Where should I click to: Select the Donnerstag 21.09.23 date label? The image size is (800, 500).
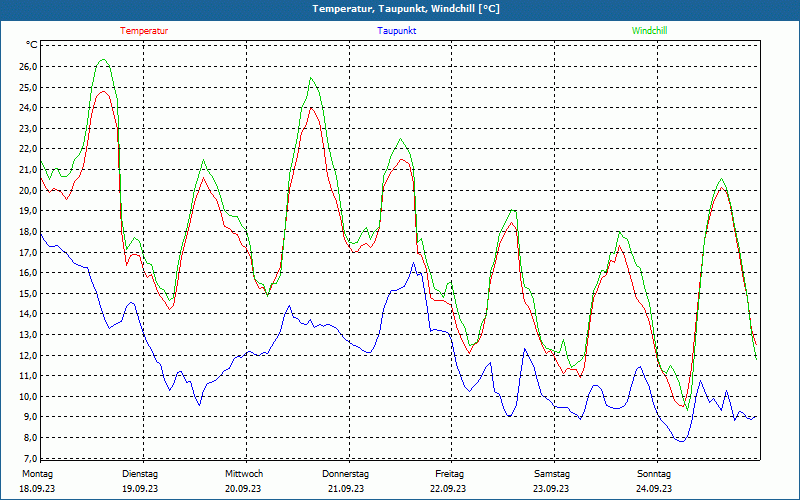[x=345, y=481]
